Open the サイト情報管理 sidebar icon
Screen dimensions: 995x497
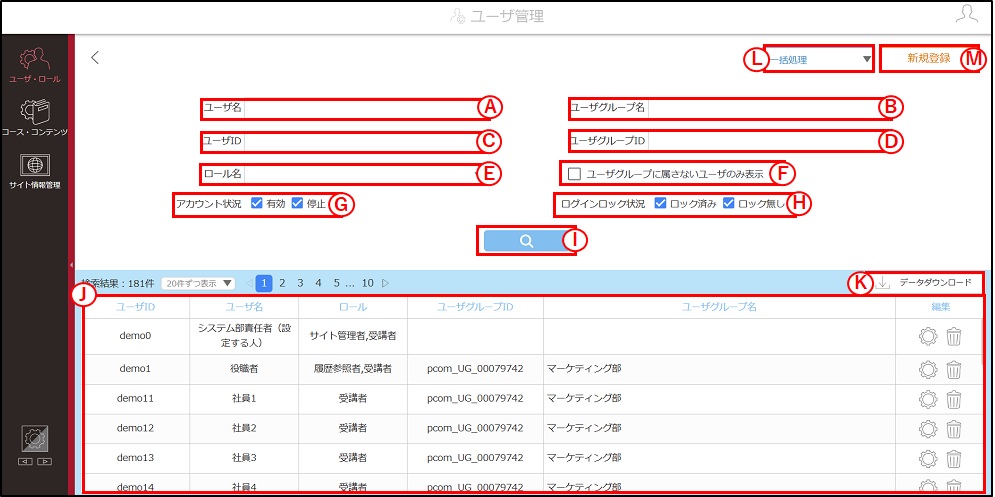coord(34,166)
